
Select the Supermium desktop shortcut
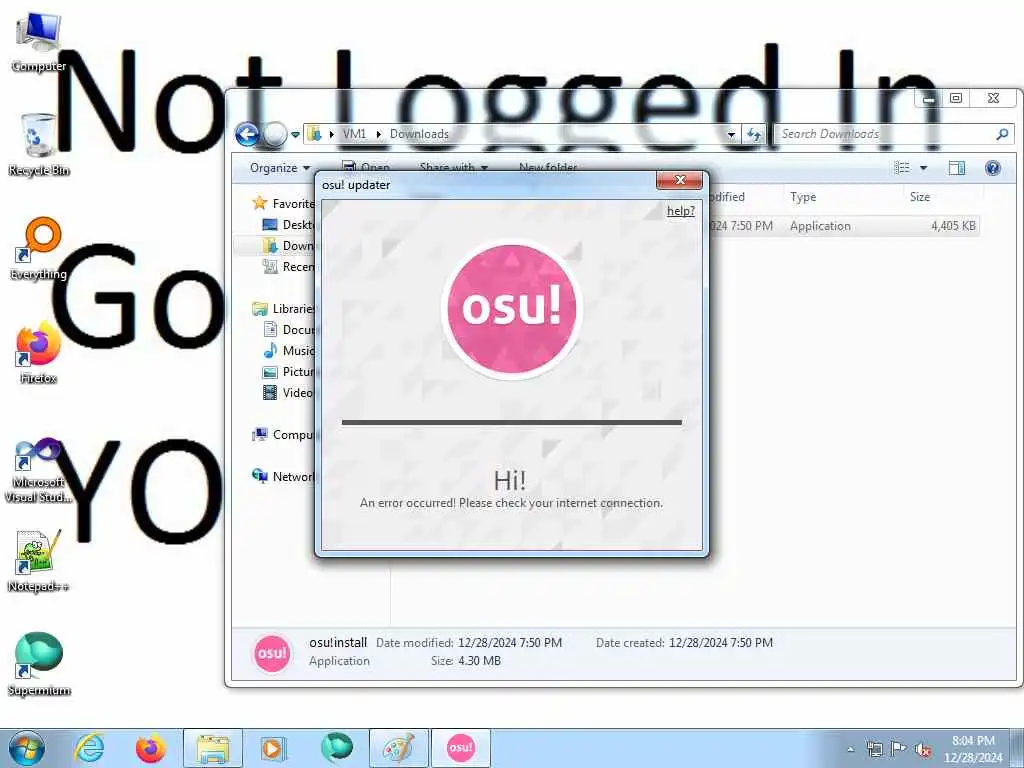pyautogui.click(x=39, y=664)
